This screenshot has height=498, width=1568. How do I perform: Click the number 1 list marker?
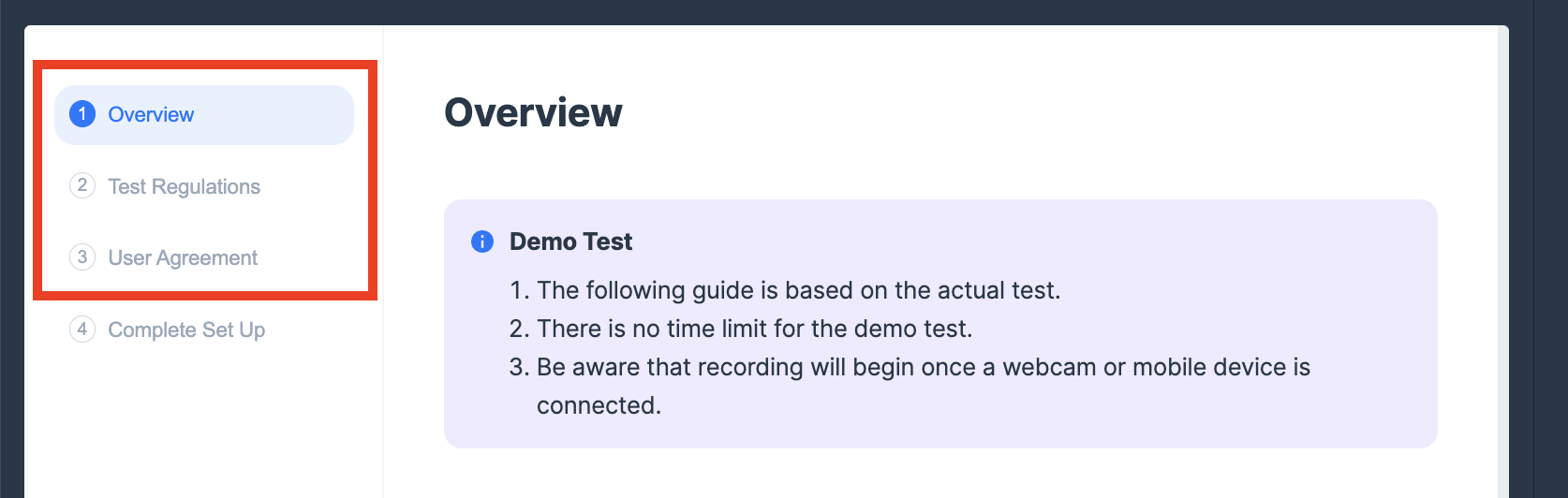point(520,290)
